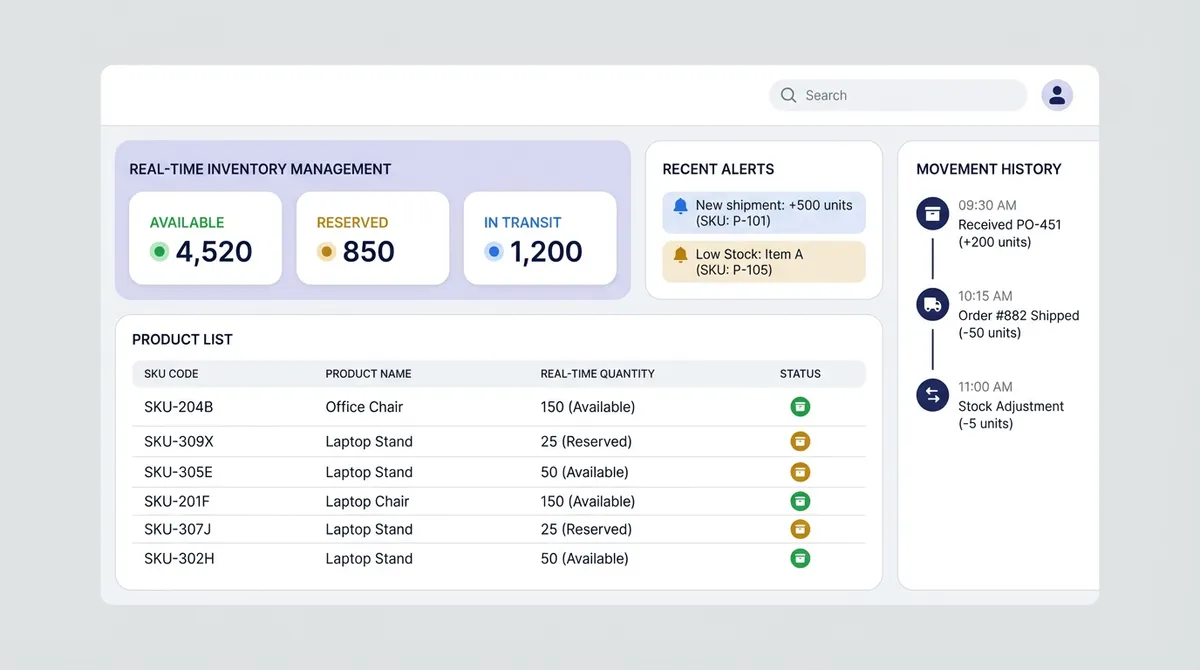Click the Stock Adjustment arrows icon
This screenshot has height=670, width=1200.
[x=932, y=394]
